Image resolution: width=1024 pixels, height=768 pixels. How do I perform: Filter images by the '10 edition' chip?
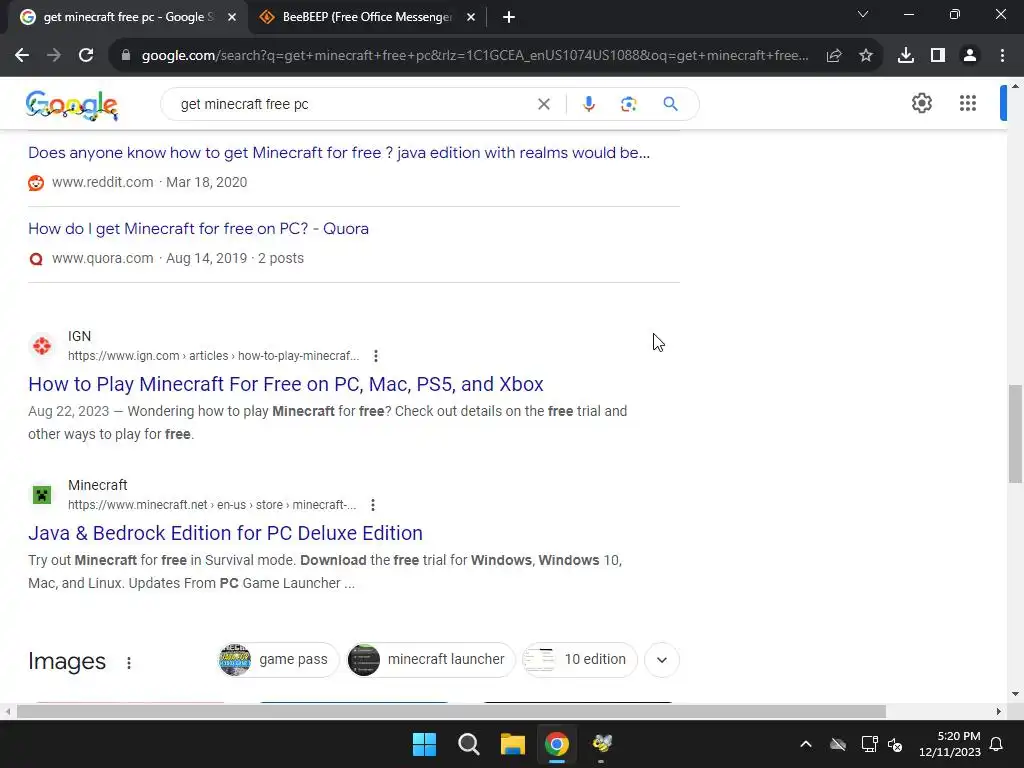coord(579,660)
